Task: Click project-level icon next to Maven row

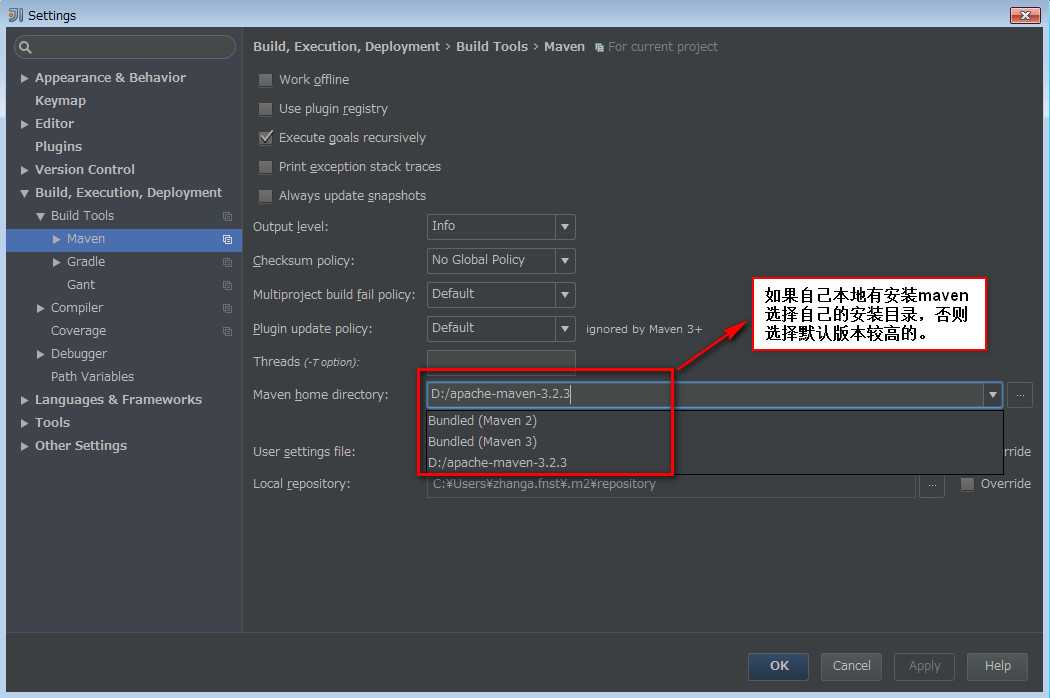Action: tap(227, 239)
